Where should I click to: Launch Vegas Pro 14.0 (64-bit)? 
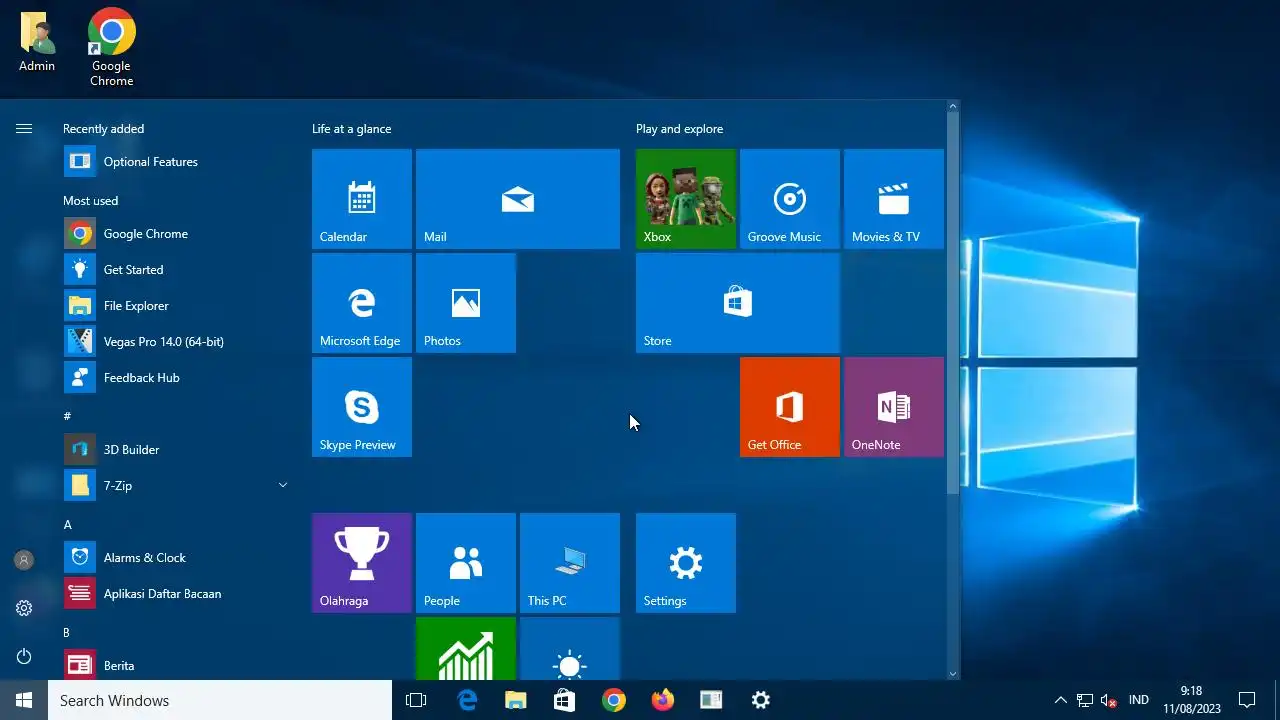[176, 341]
